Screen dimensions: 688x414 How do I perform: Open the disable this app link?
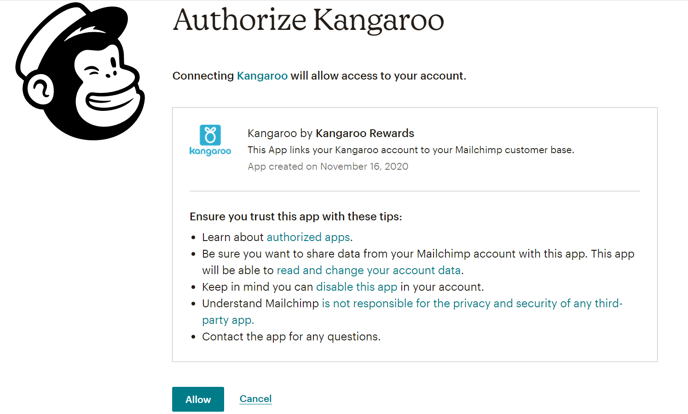pyautogui.click(x=356, y=287)
